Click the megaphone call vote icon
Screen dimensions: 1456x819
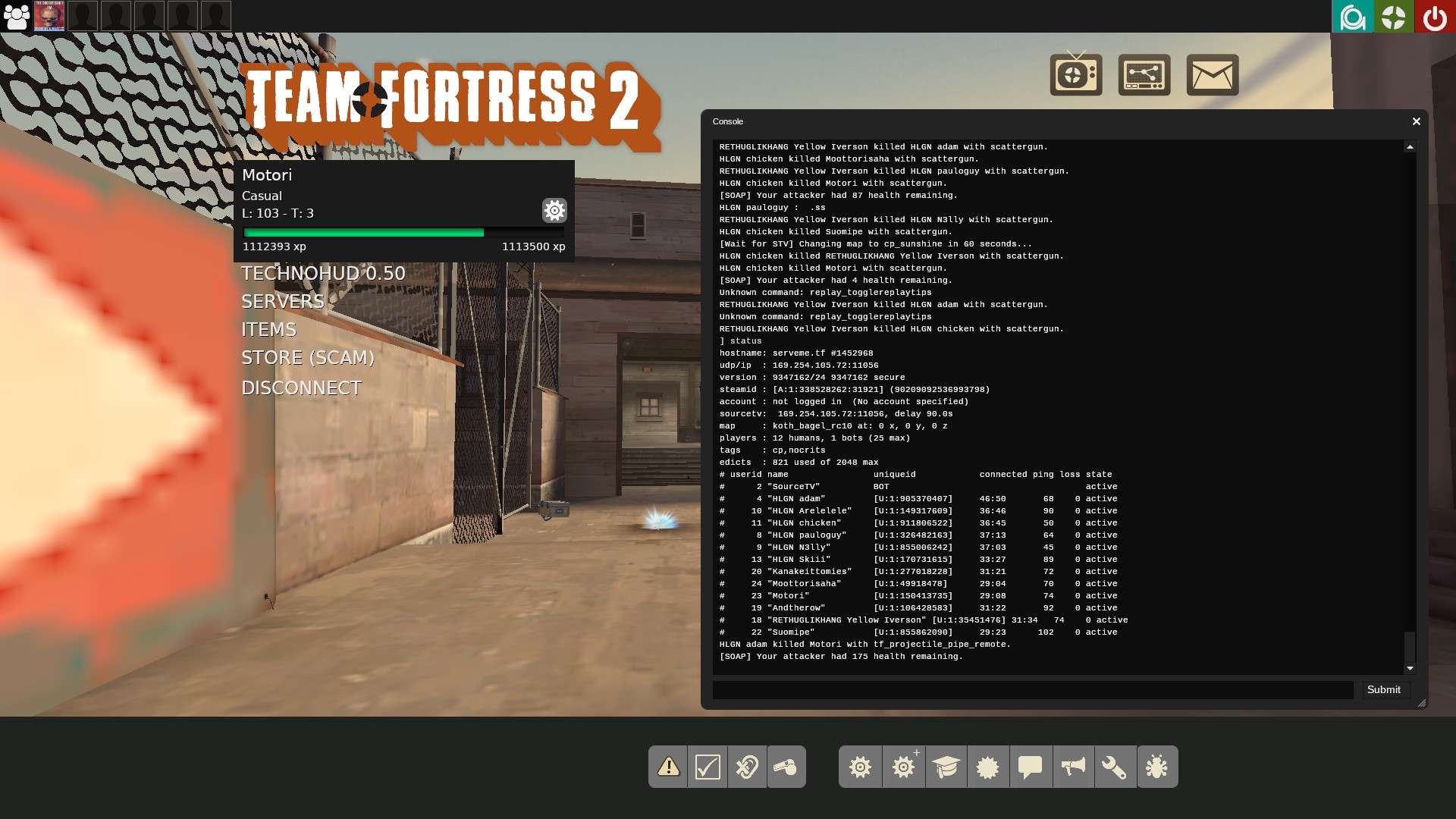[1072, 767]
